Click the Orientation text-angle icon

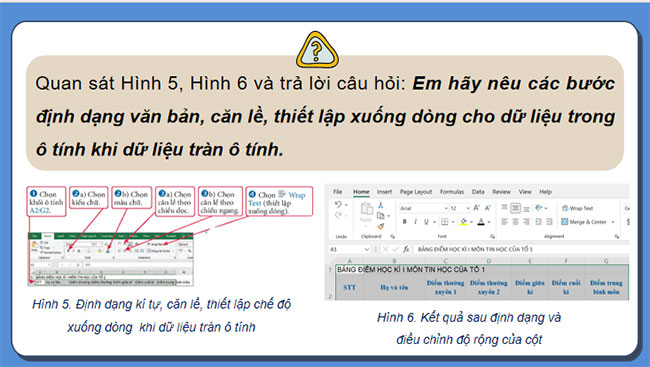(538, 208)
